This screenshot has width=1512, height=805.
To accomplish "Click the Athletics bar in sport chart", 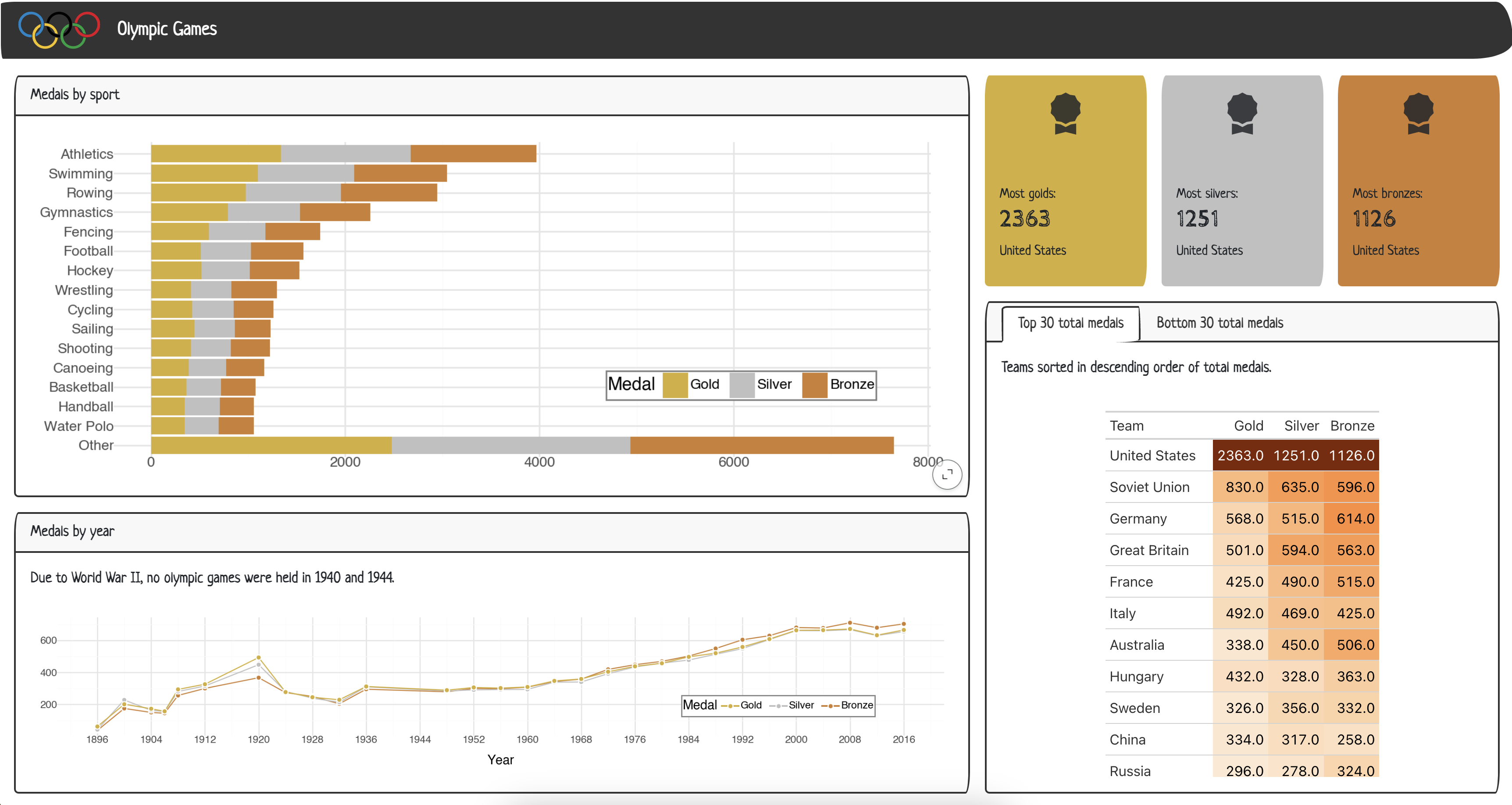I will tap(343, 154).
